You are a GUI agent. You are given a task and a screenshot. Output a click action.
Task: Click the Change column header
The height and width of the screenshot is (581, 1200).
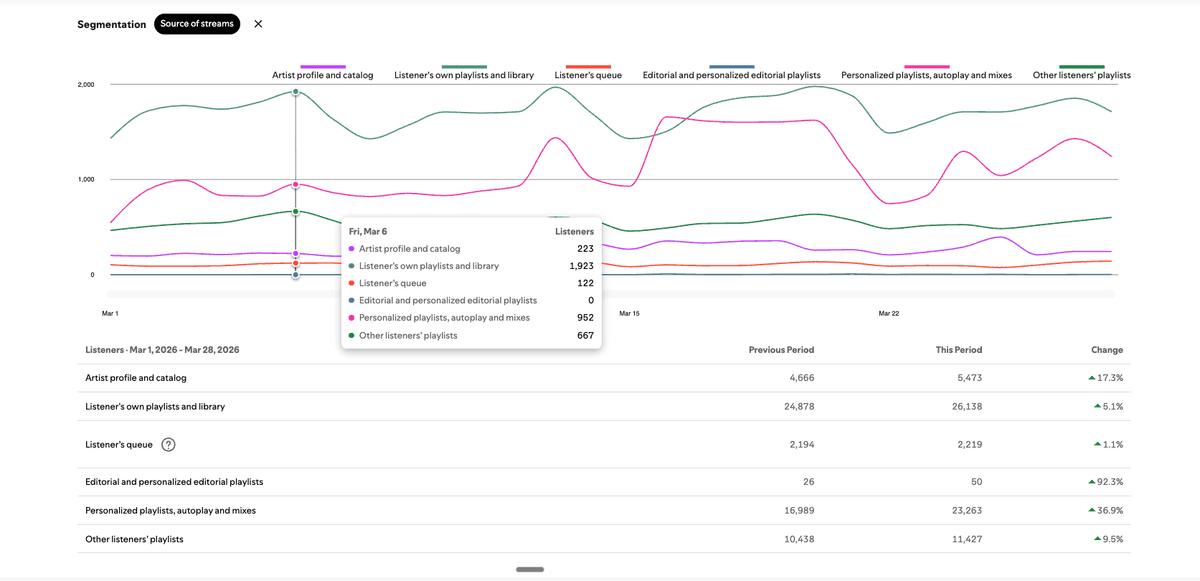1107,350
